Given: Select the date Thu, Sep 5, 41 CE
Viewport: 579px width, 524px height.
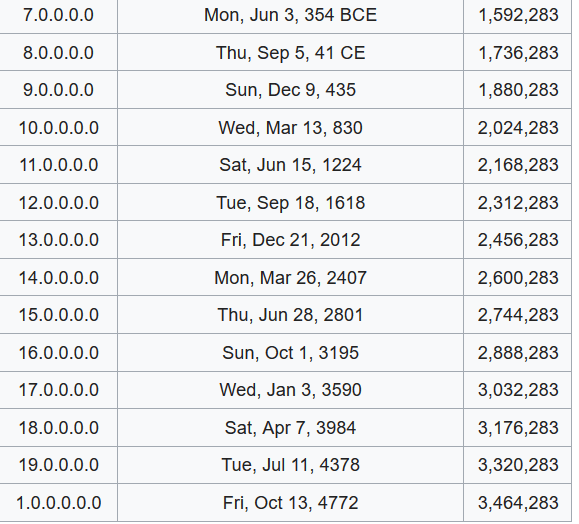Looking at the screenshot, I should (x=290, y=53).
